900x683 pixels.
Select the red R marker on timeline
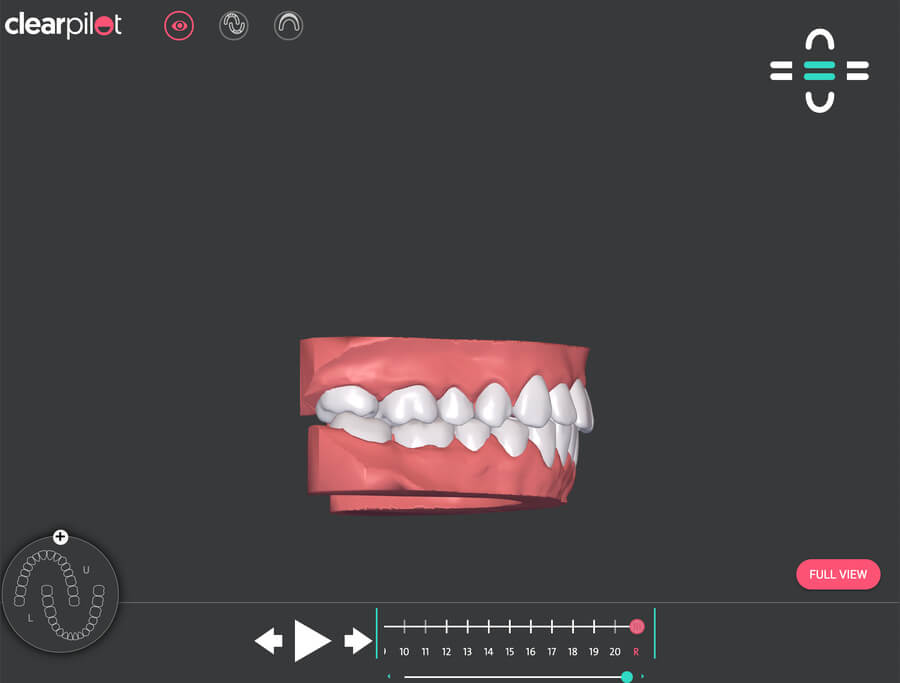(x=637, y=627)
